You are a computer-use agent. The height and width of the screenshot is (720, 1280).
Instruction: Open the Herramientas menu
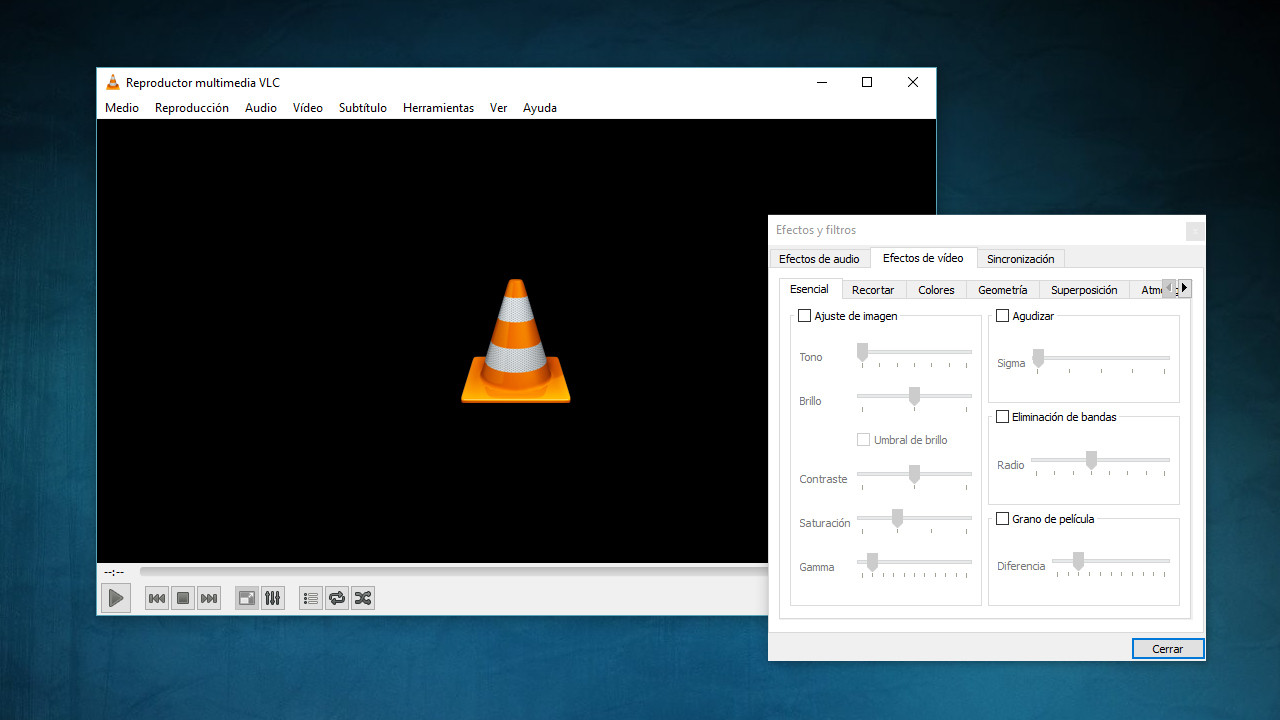coord(438,107)
